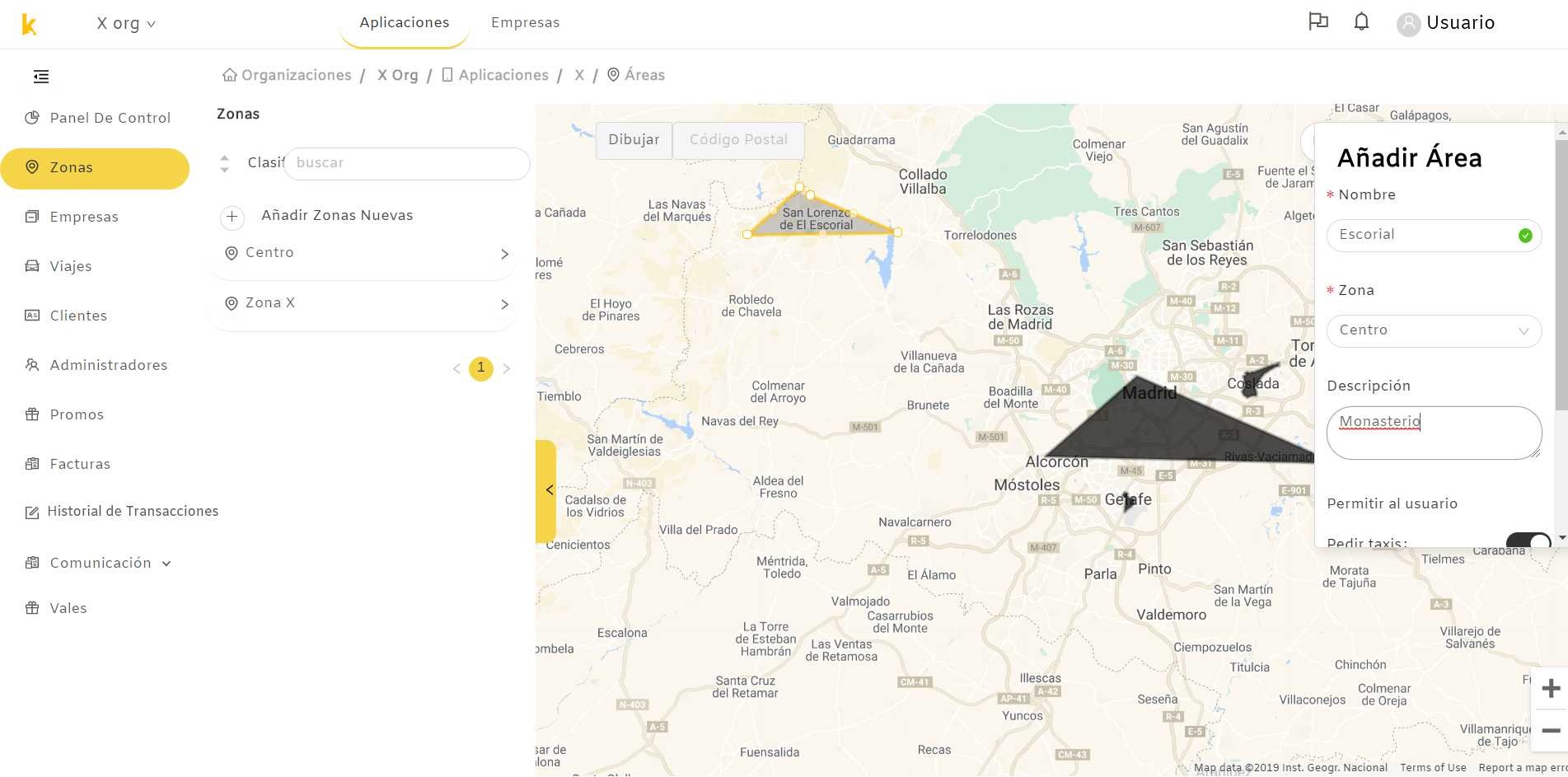Click the Descripción textarea with Monasterio
Viewport: 1568px width, 777px height.
click(x=1434, y=433)
